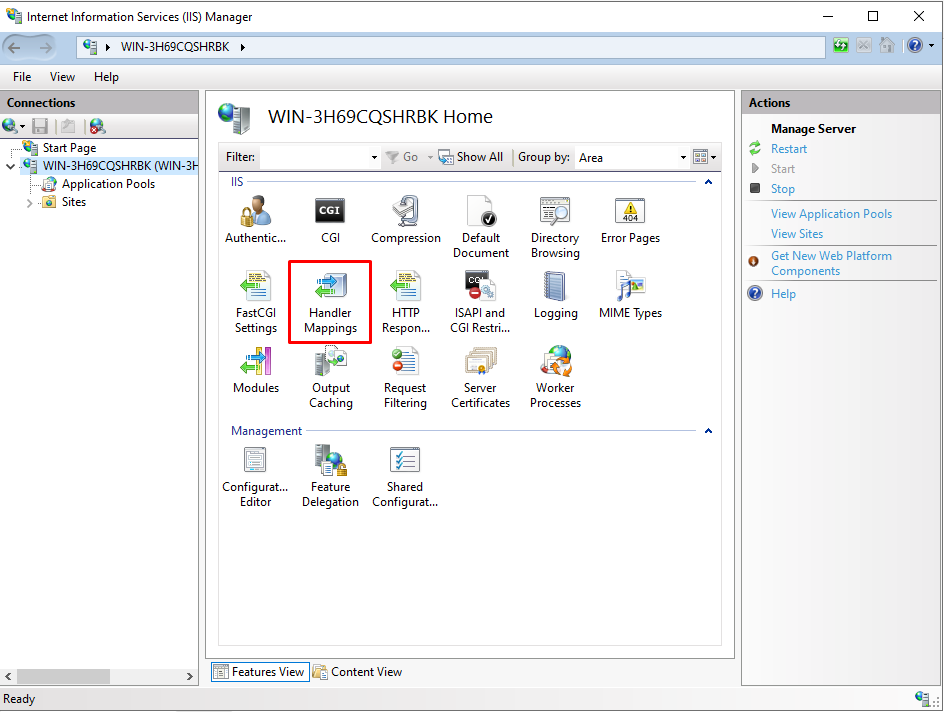Open the Request Filtering feature

(x=405, y=377)
